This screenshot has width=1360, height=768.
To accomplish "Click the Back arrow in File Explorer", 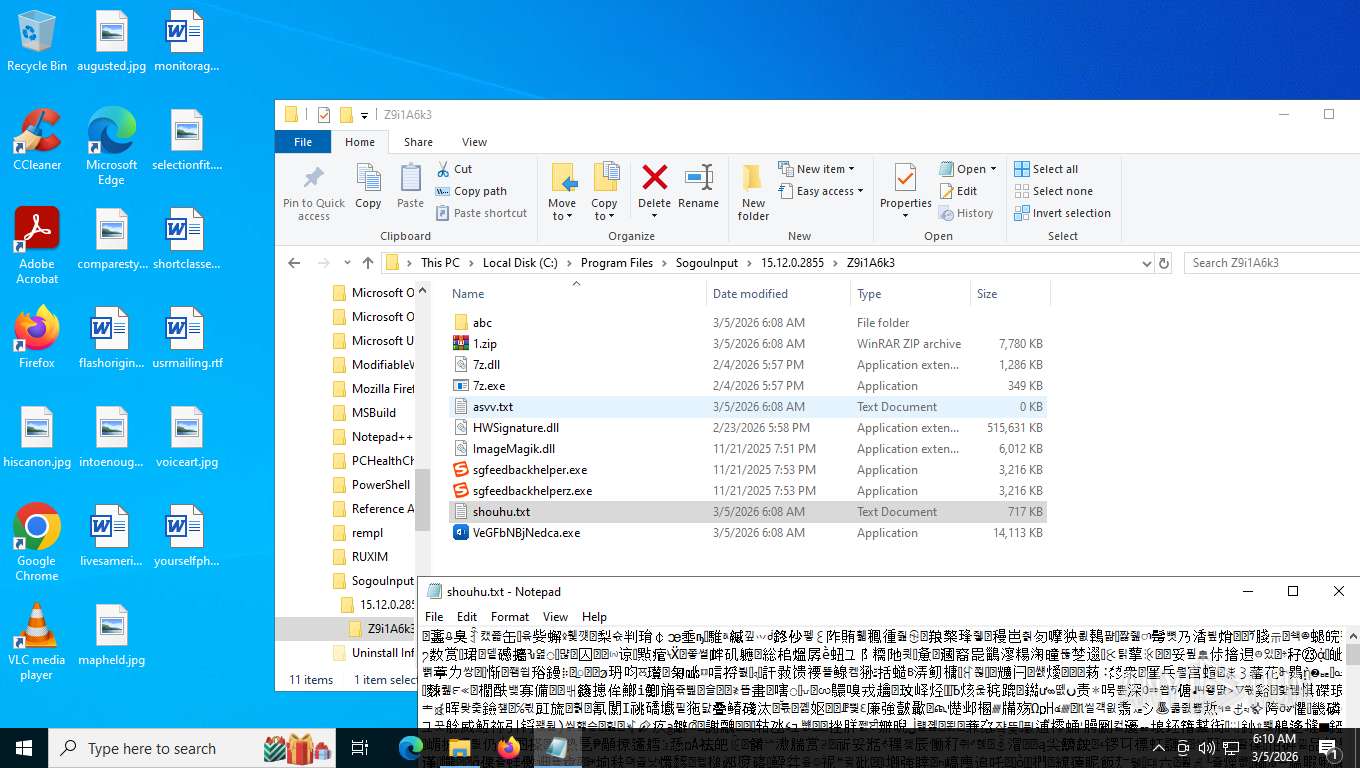I will tap(294, 263).
